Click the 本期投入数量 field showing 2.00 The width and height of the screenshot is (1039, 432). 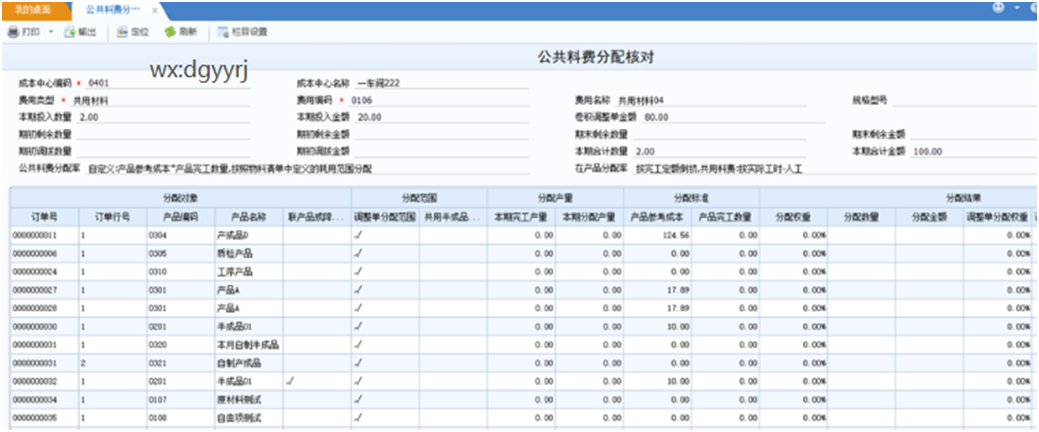click(x=164, y=117)
